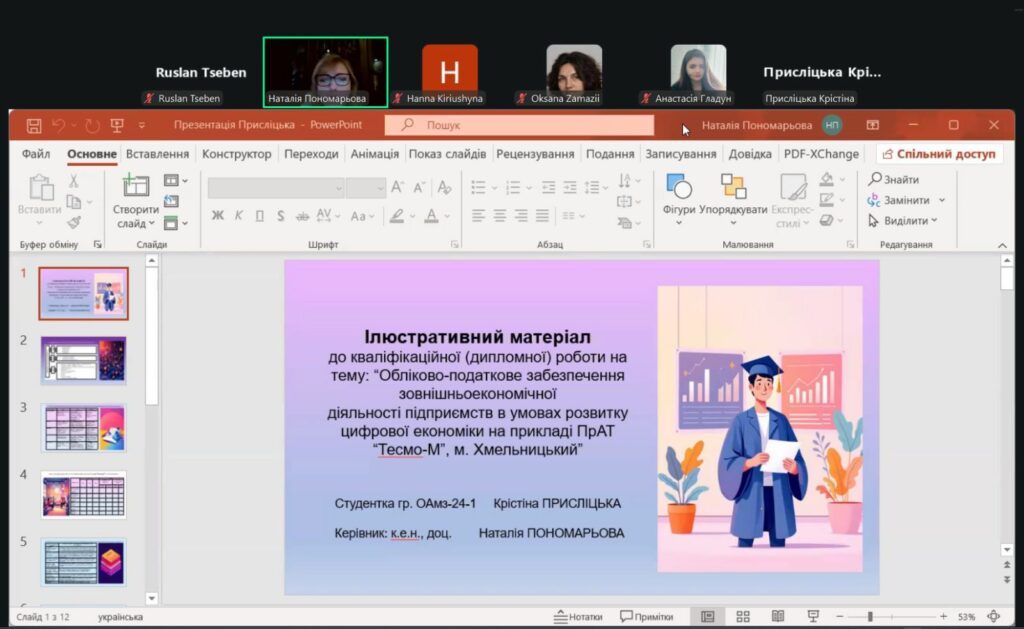Toggle Notes (Нотатки) pane
The height and width of the screenshot is (629, 1024).
578,616
